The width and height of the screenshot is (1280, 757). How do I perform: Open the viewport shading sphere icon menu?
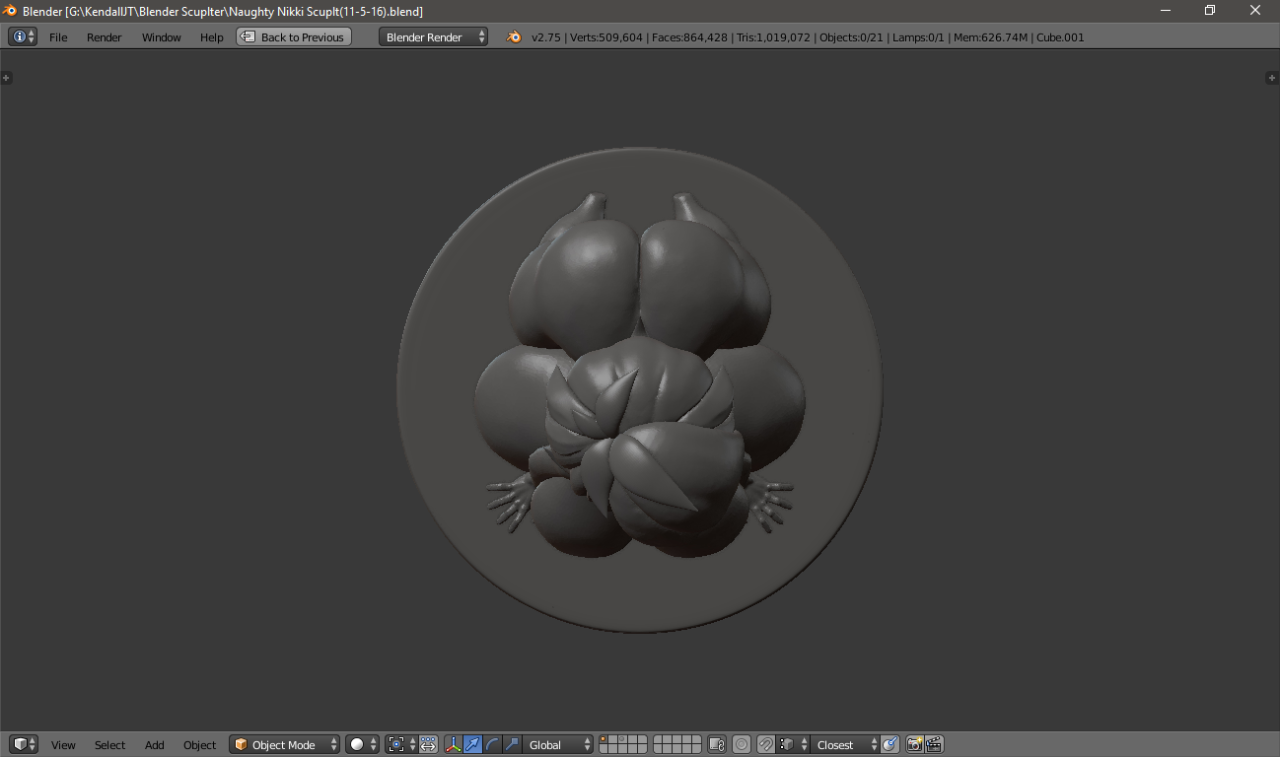[362, 745]
